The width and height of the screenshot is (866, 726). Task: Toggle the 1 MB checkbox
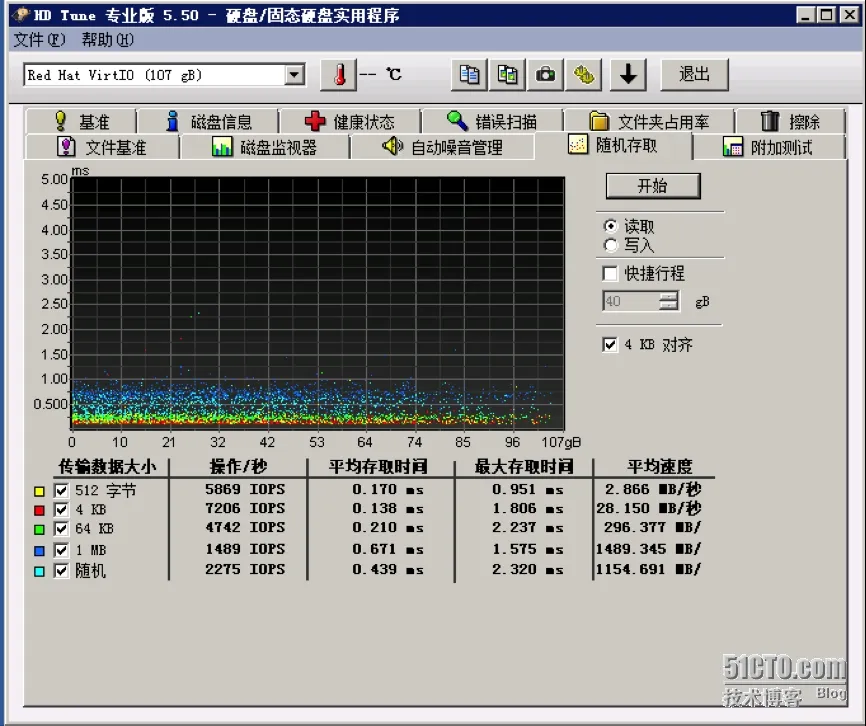[x=61, y=550]
